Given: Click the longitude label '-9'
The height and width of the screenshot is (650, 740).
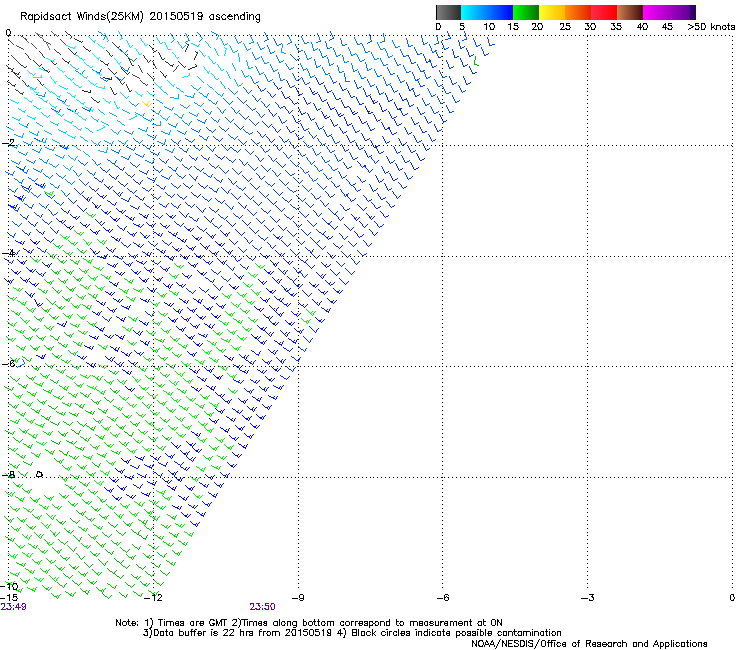Looking at the screenshot, I should click(x=298, y=598).
